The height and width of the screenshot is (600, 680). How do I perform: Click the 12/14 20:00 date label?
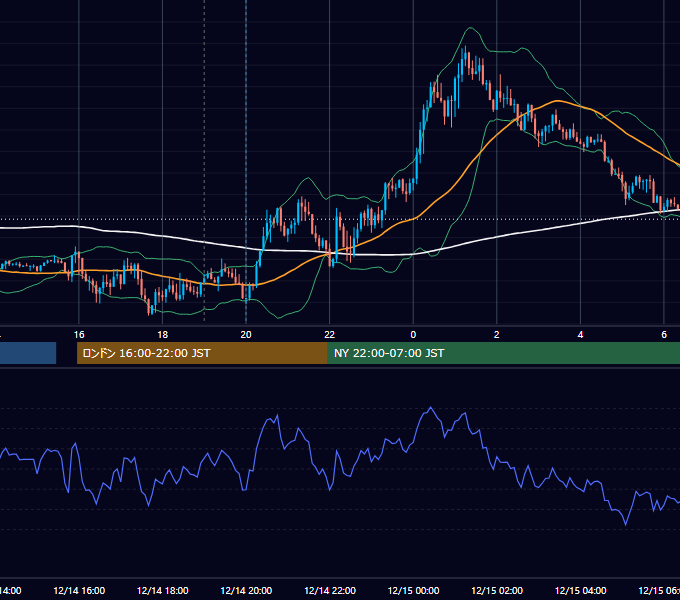point(246,590)
